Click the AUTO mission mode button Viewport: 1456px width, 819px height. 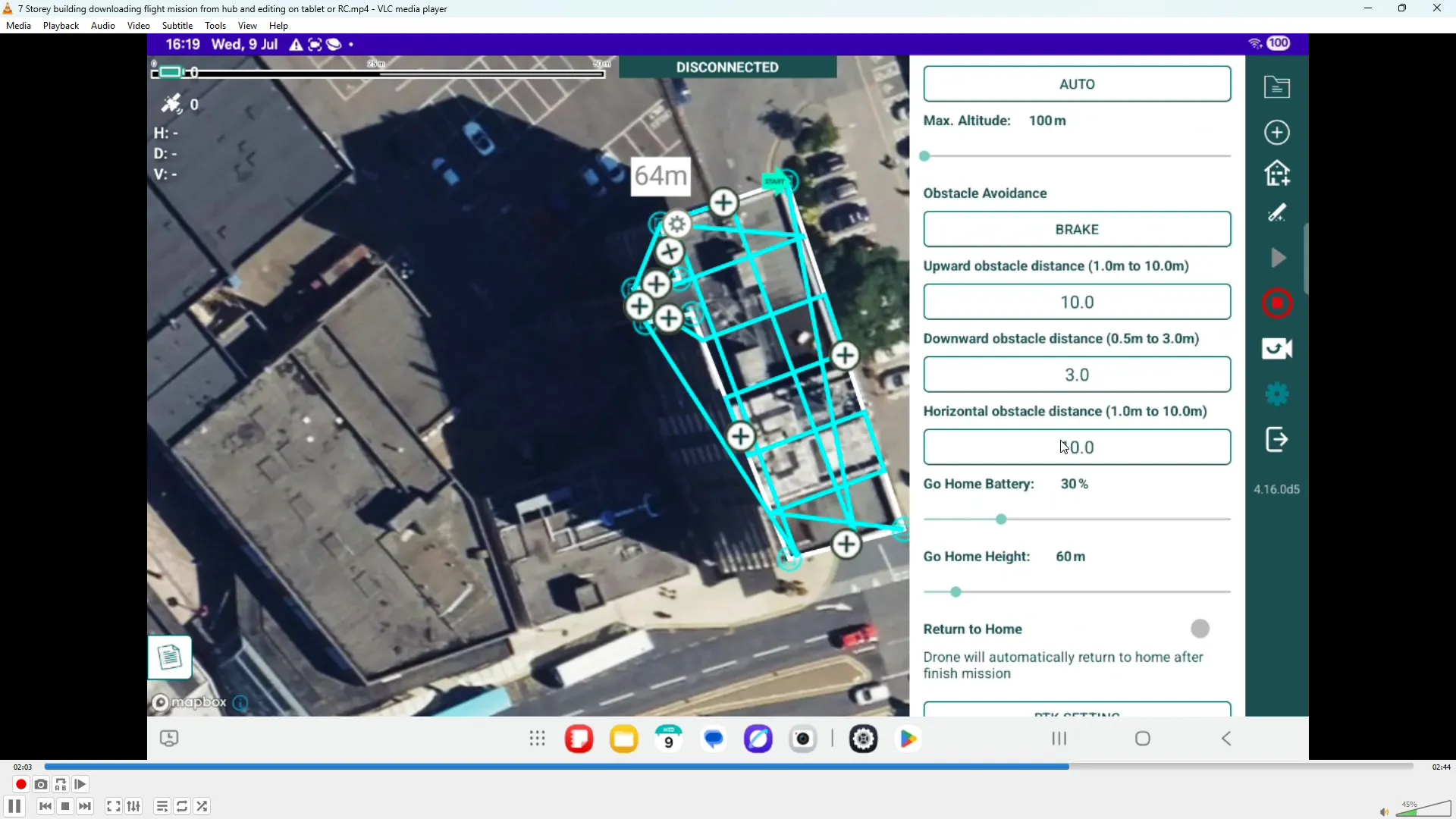click(x=1077, y=83)
